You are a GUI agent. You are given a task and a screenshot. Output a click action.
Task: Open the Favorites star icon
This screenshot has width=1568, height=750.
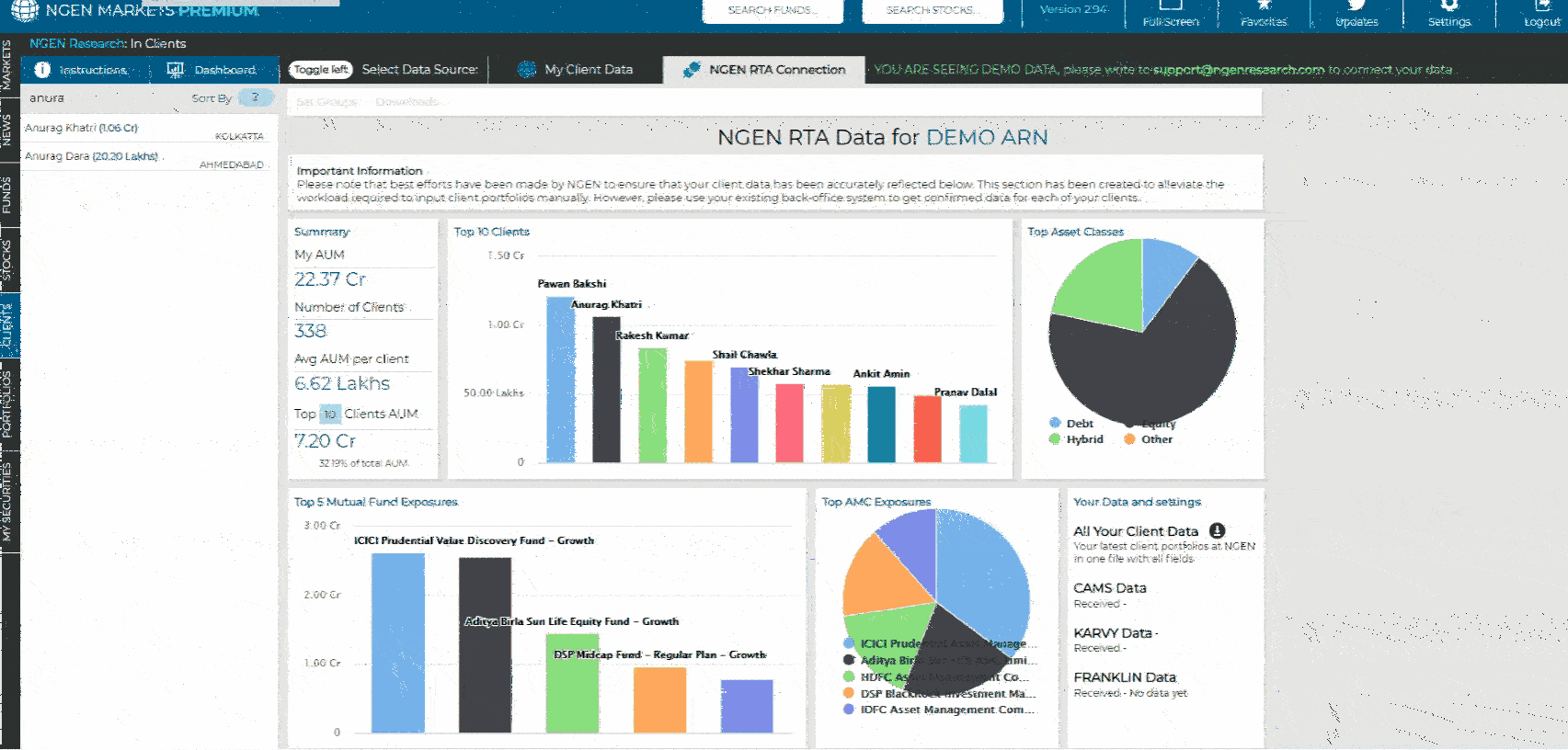[x=1264, y=6]
